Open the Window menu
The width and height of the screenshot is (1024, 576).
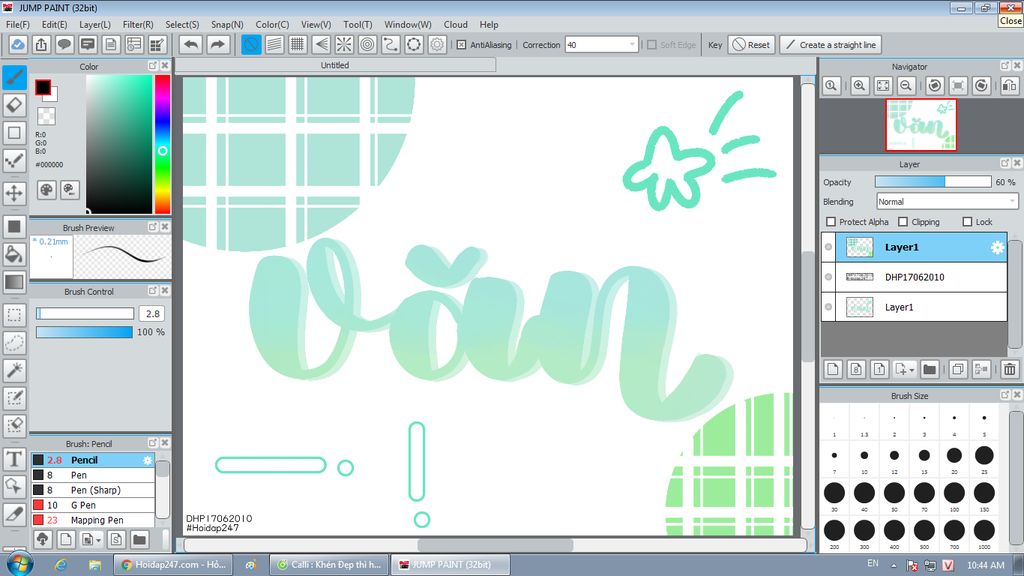[408, 24]
